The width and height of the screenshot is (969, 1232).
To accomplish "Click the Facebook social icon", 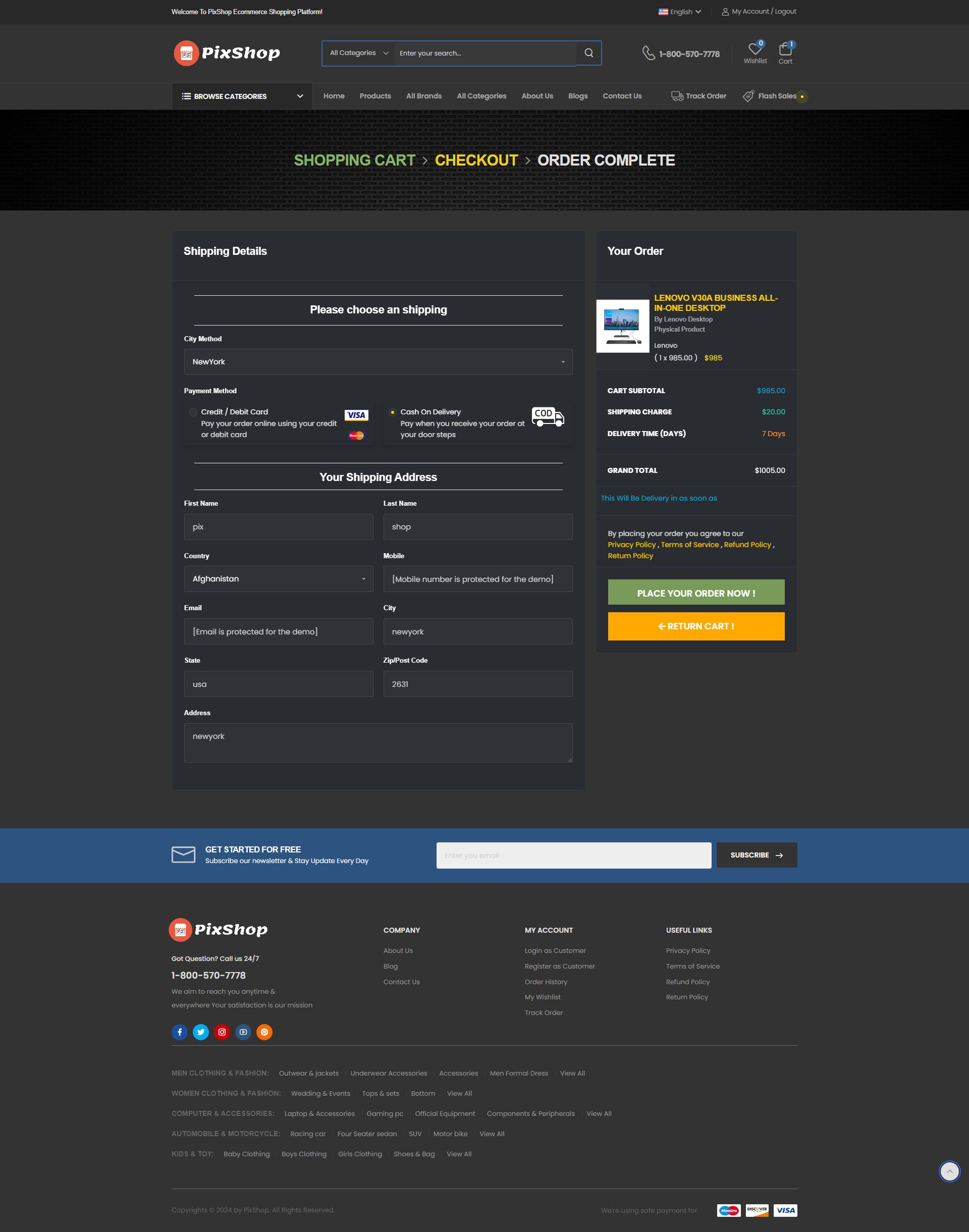I will coord(179,1032).
